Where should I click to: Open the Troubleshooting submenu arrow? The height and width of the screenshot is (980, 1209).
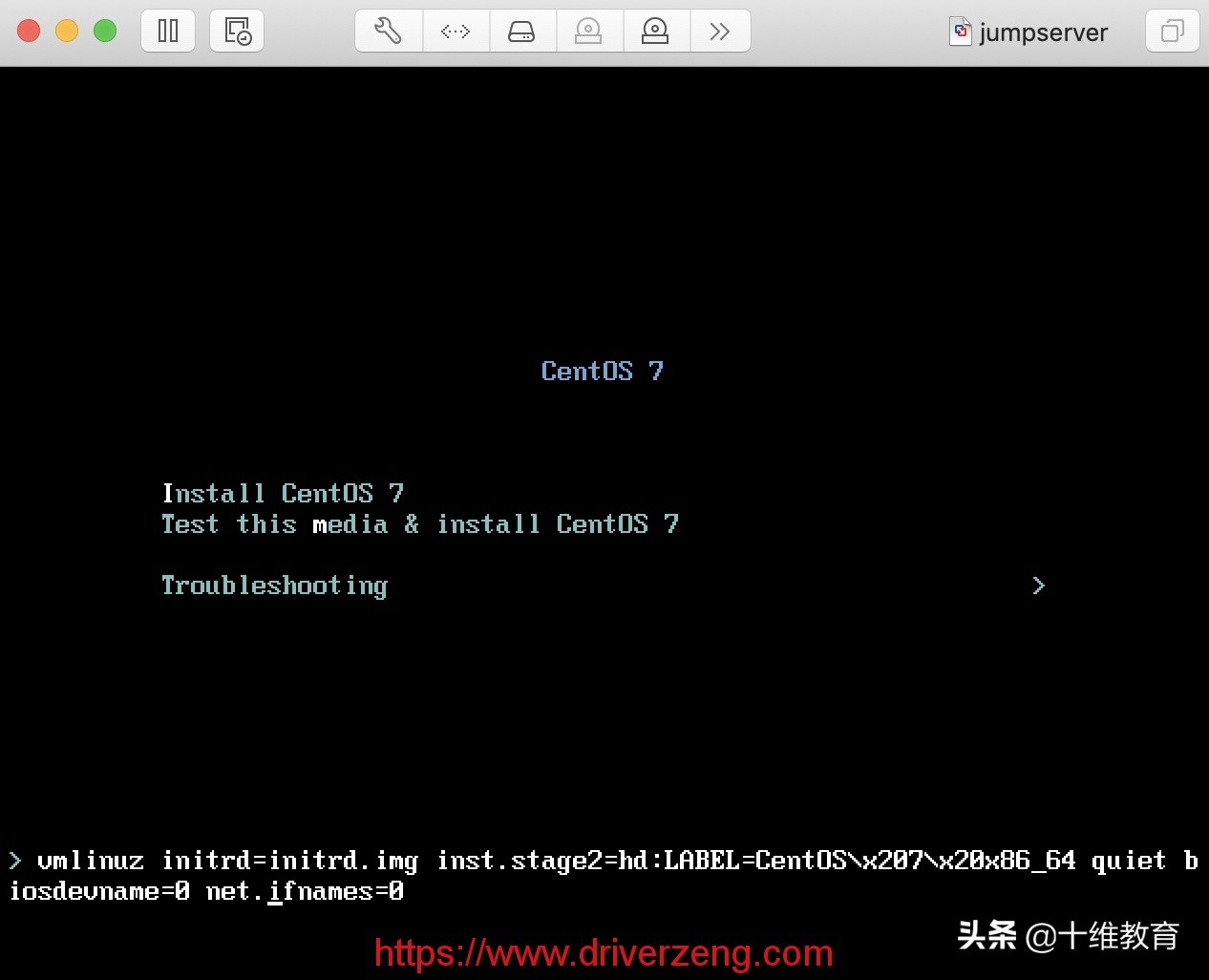coord(1038,586)
